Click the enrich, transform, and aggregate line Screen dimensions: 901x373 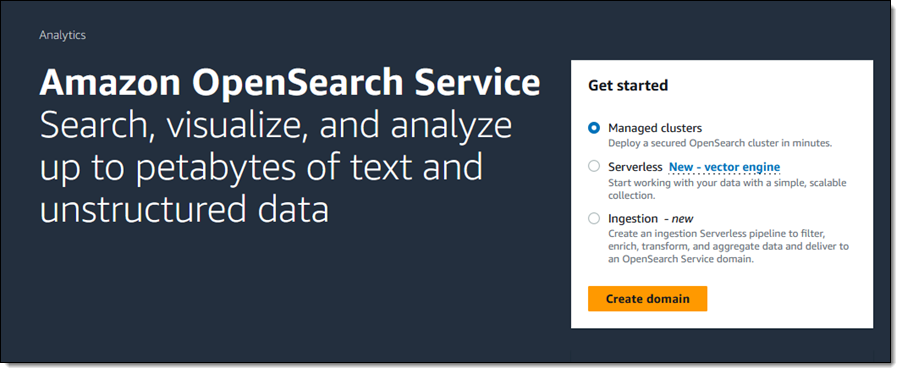pos(729,247)
